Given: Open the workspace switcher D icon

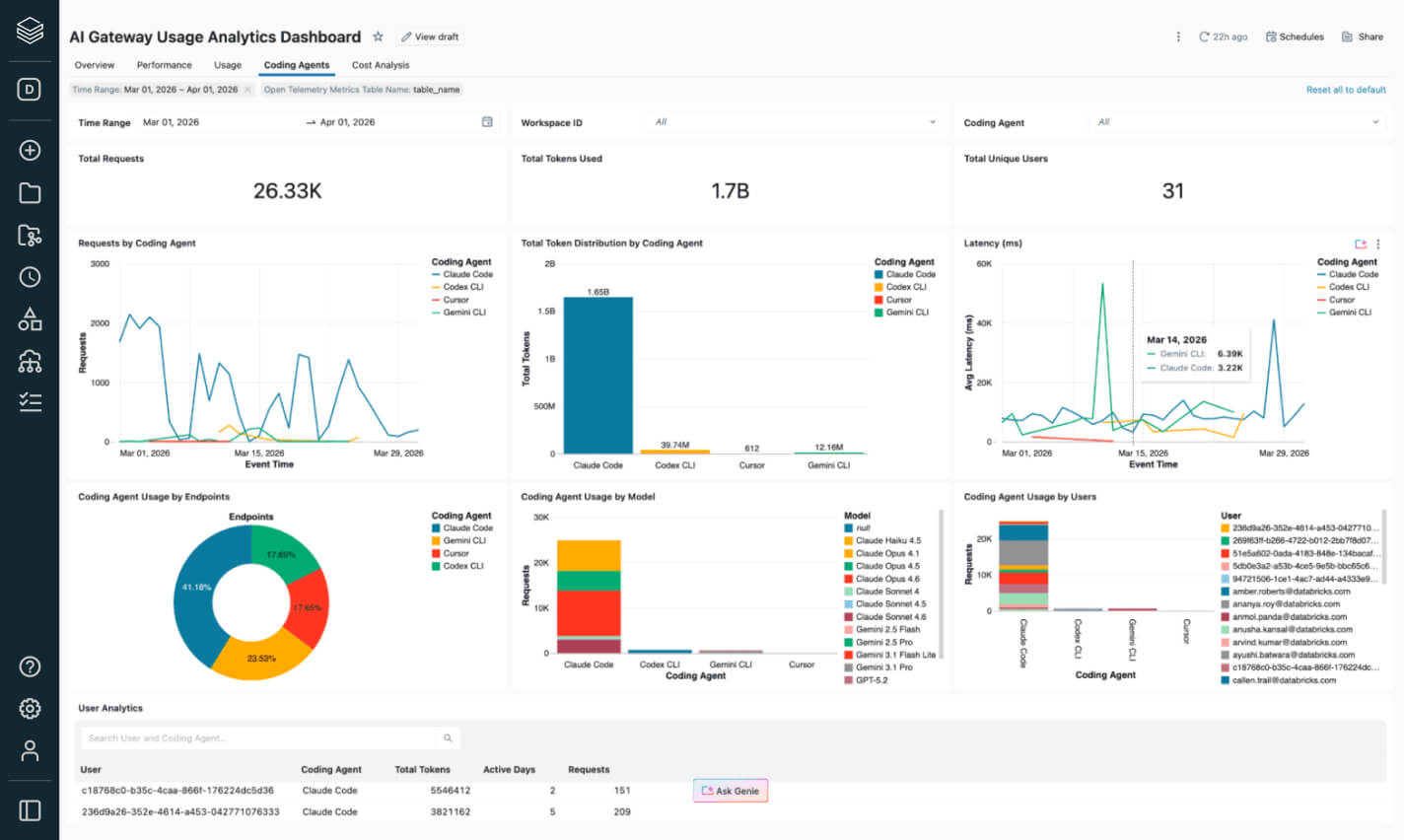Looking at the screenshot, I should pyautogui.click(x=30, y=90).
